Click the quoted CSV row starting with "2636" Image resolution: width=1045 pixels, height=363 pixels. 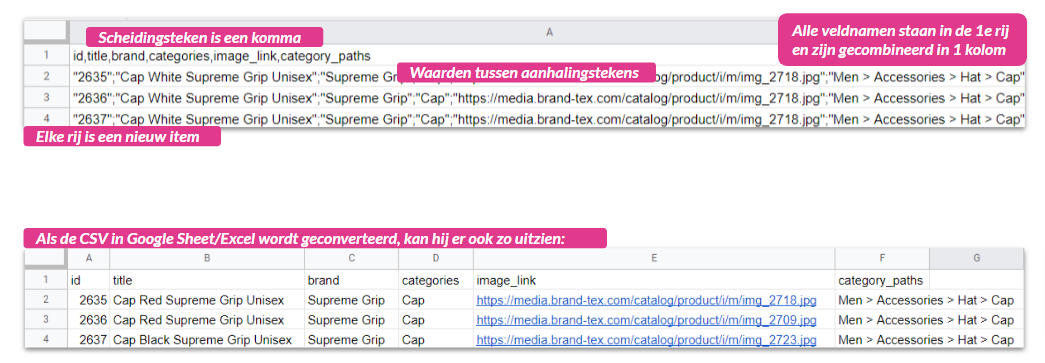pos(546,99)
